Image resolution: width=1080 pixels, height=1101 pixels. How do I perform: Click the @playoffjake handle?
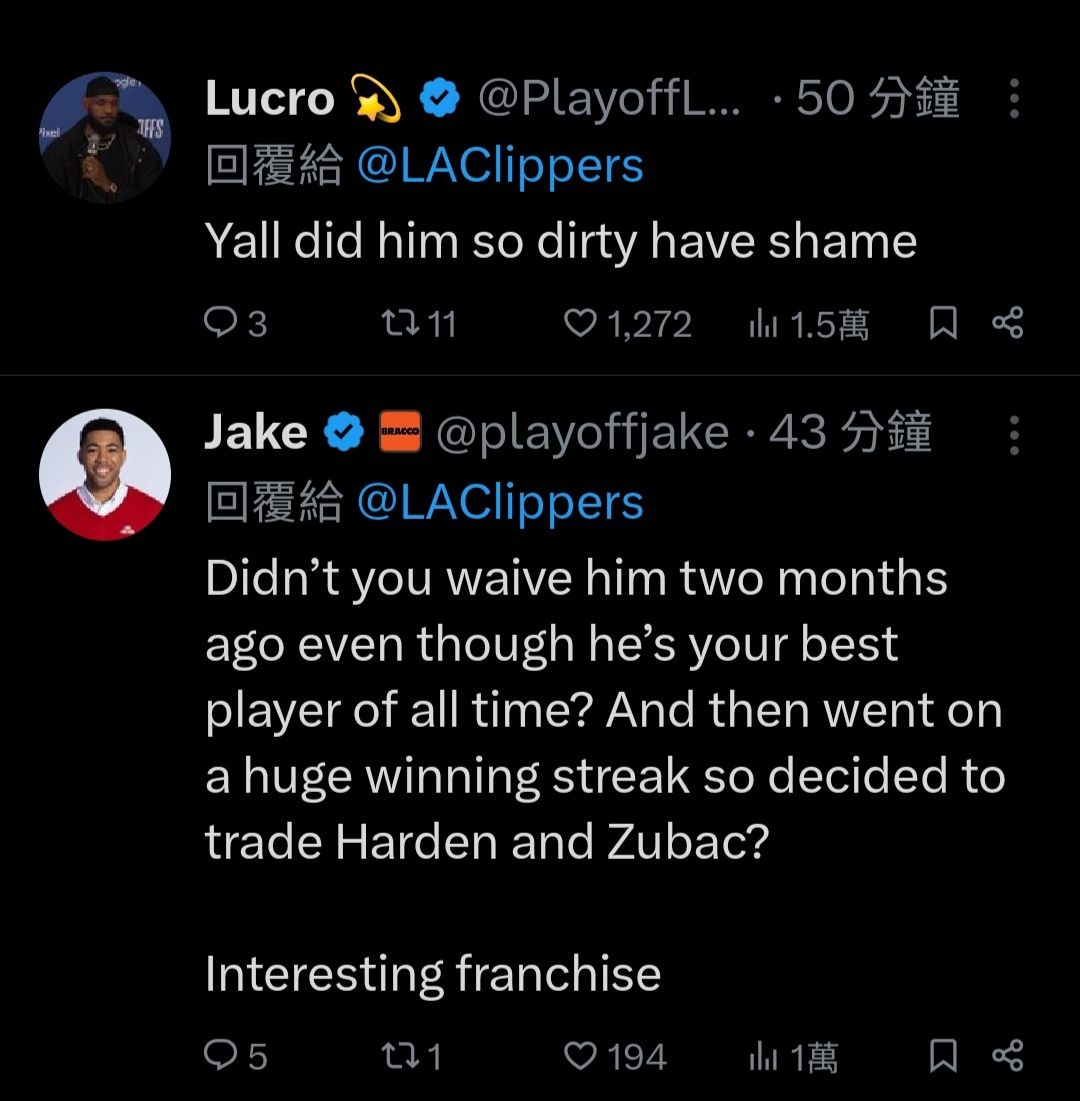point(582,433)
